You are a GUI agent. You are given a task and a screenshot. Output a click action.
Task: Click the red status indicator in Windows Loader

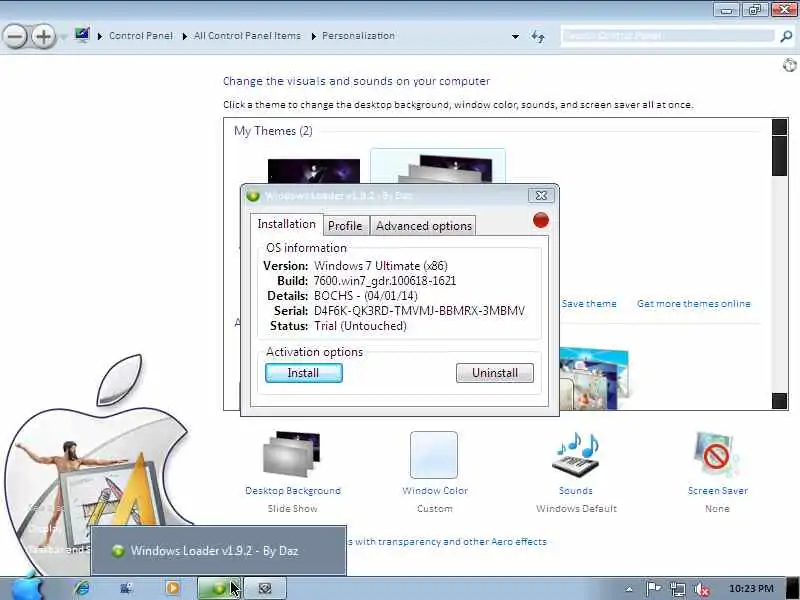[x=541, y=220]
